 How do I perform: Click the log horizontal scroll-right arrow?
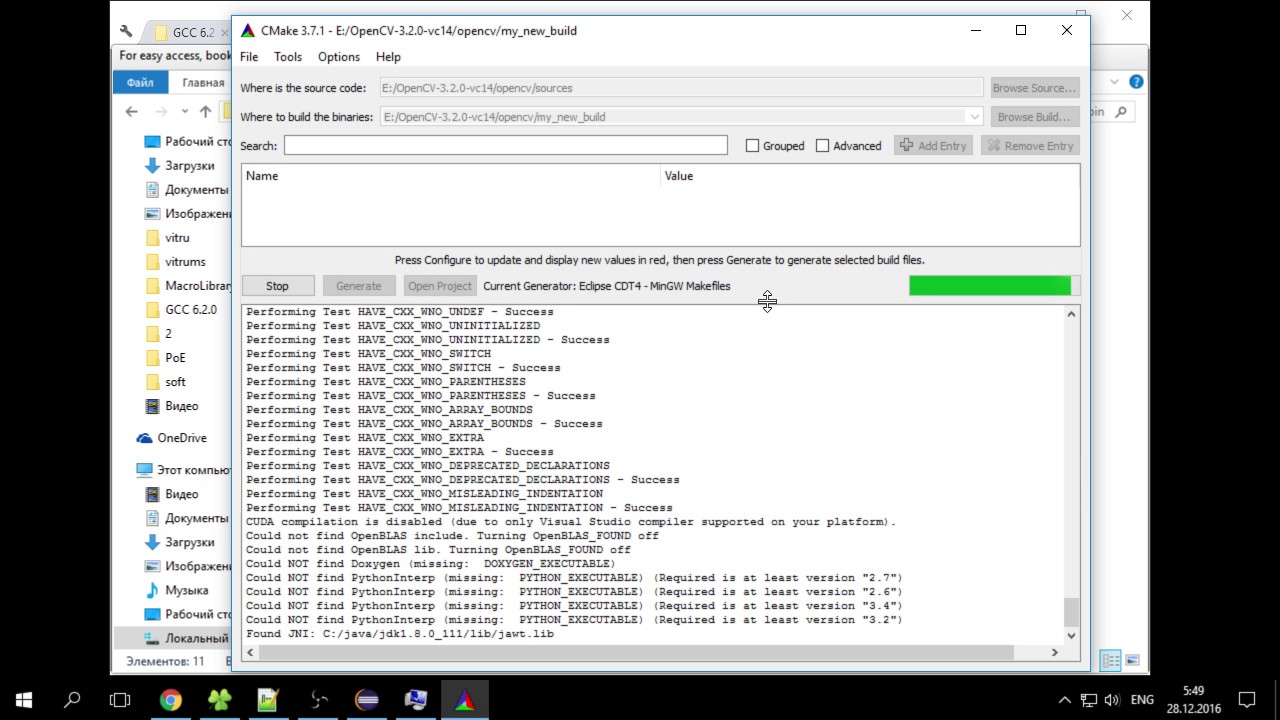point(1054,653)
